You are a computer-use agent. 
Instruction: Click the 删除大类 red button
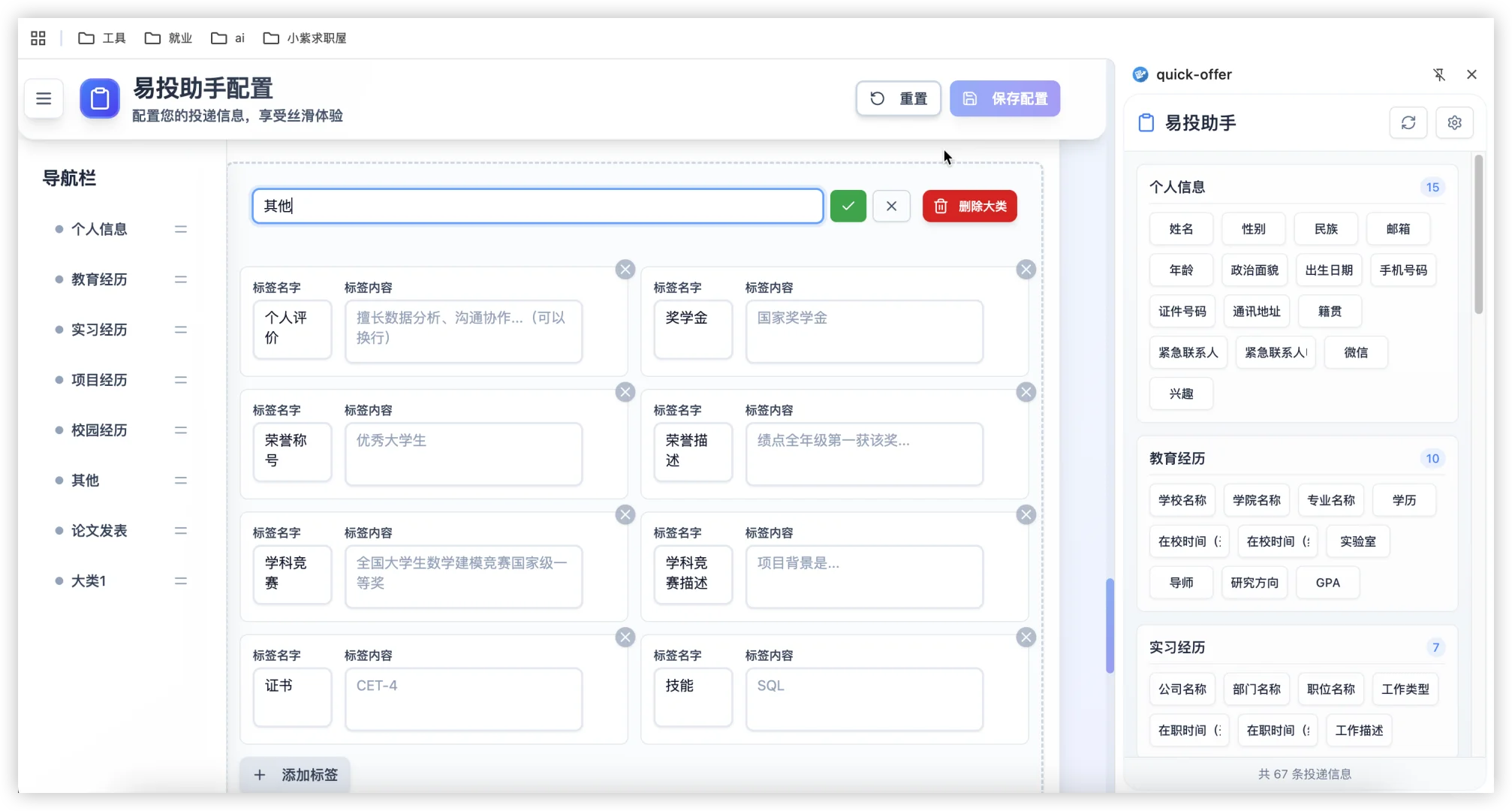pos(969,206)
